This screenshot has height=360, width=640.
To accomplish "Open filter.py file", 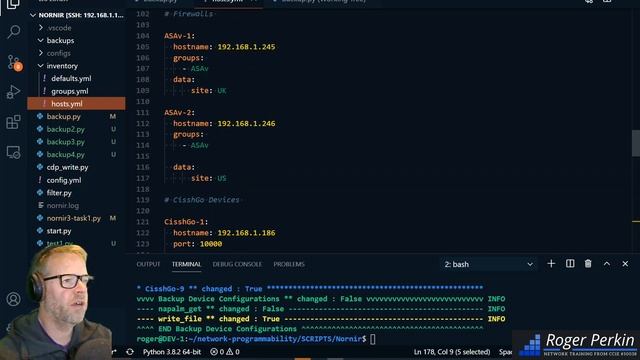I will [x=76, y=193].
